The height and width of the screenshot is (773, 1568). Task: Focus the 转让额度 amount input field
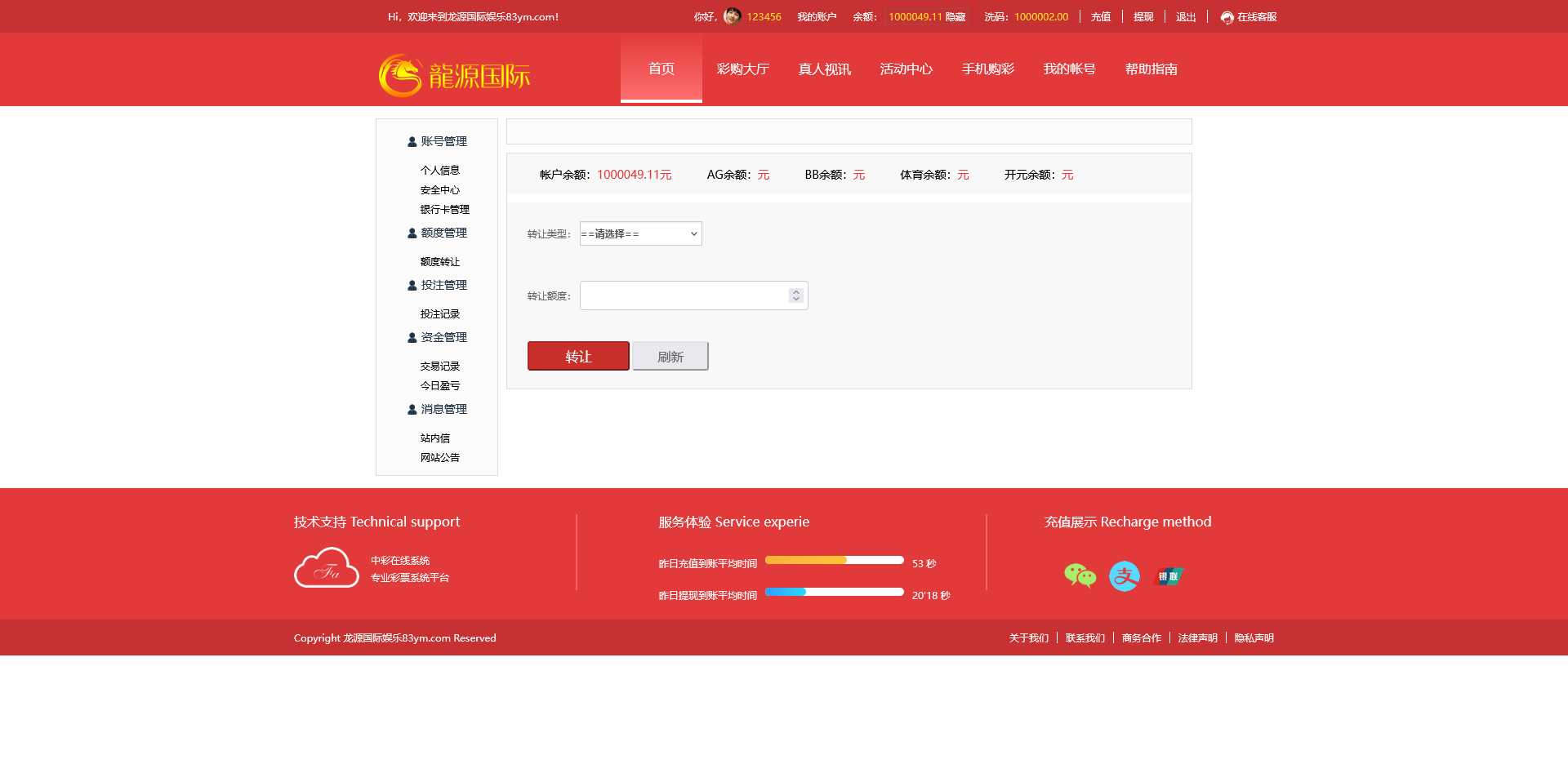(683, 295)
